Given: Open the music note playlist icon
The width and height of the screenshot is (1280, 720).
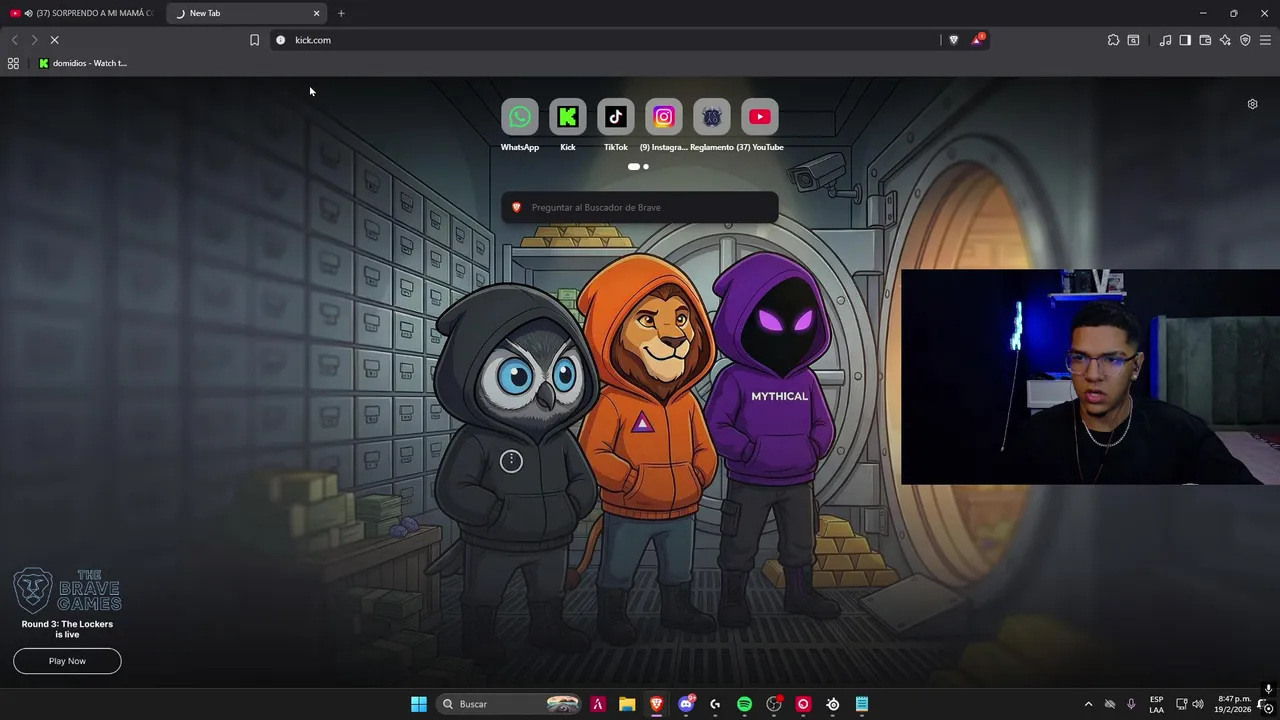Looking at the screenshot, I should click(1165, 40).
